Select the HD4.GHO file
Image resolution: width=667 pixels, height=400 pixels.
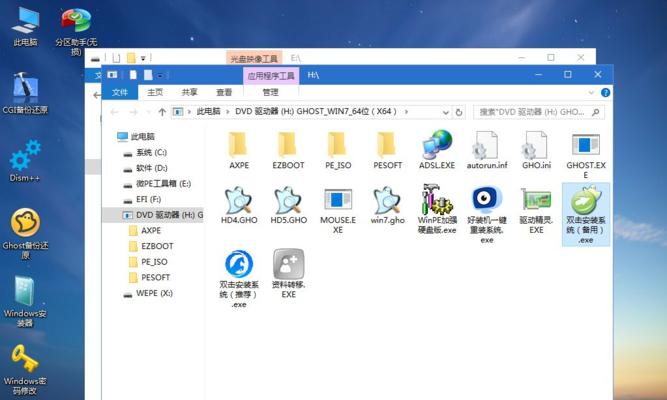[x=239, y=206]
